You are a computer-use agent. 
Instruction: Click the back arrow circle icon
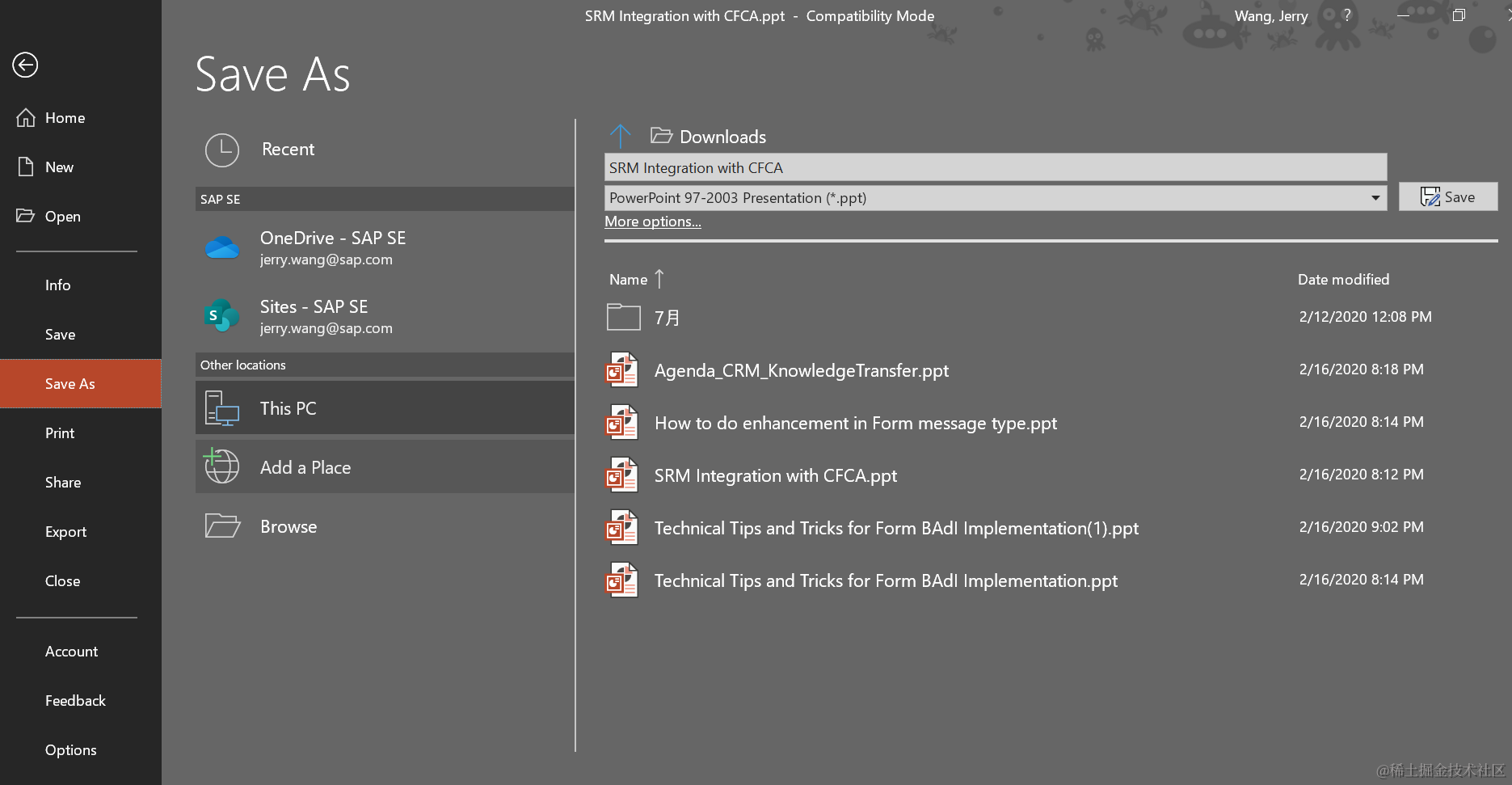(25, 65)
